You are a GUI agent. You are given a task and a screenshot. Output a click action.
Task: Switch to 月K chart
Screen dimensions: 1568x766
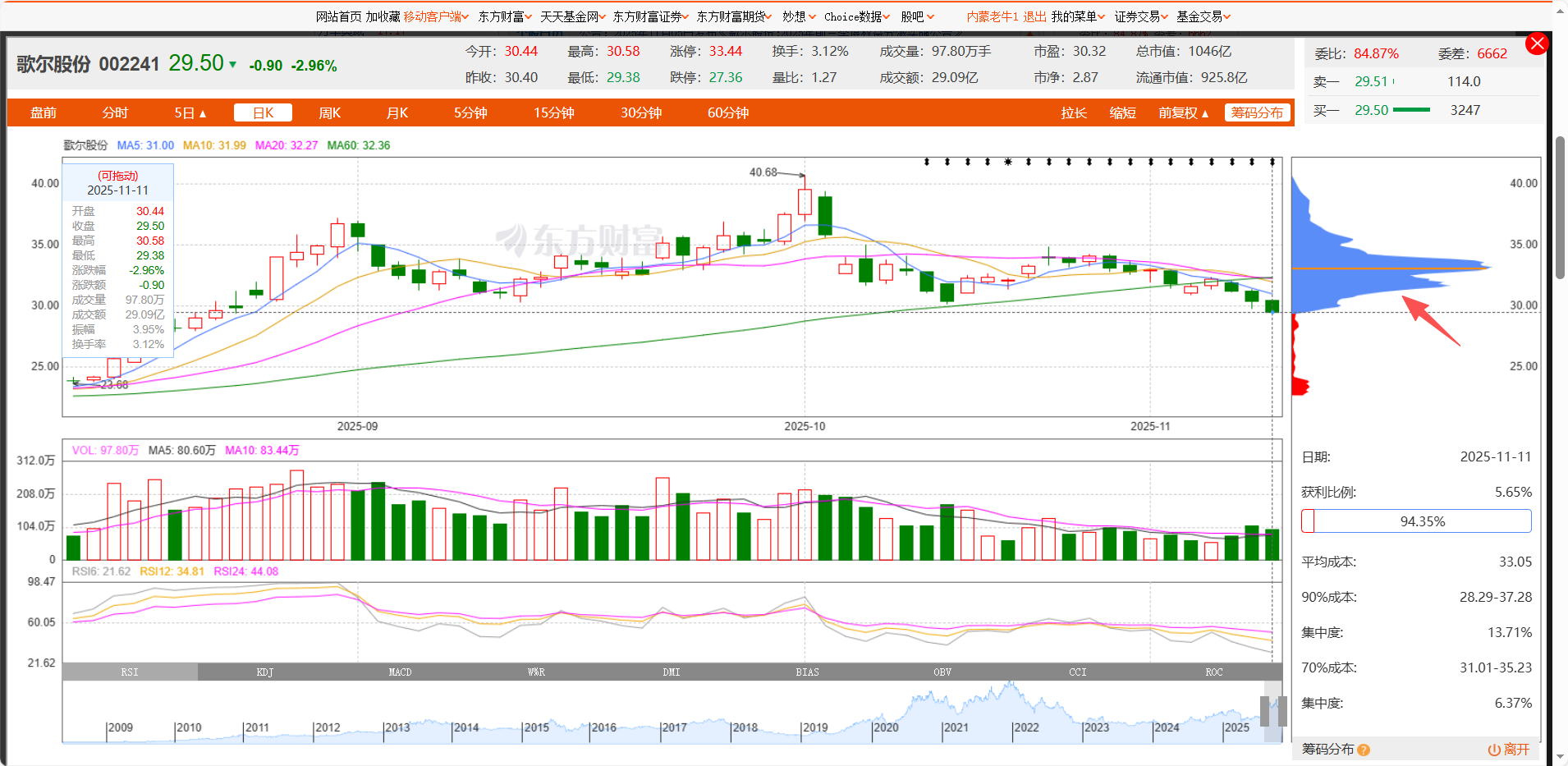(x=397, y=113)
